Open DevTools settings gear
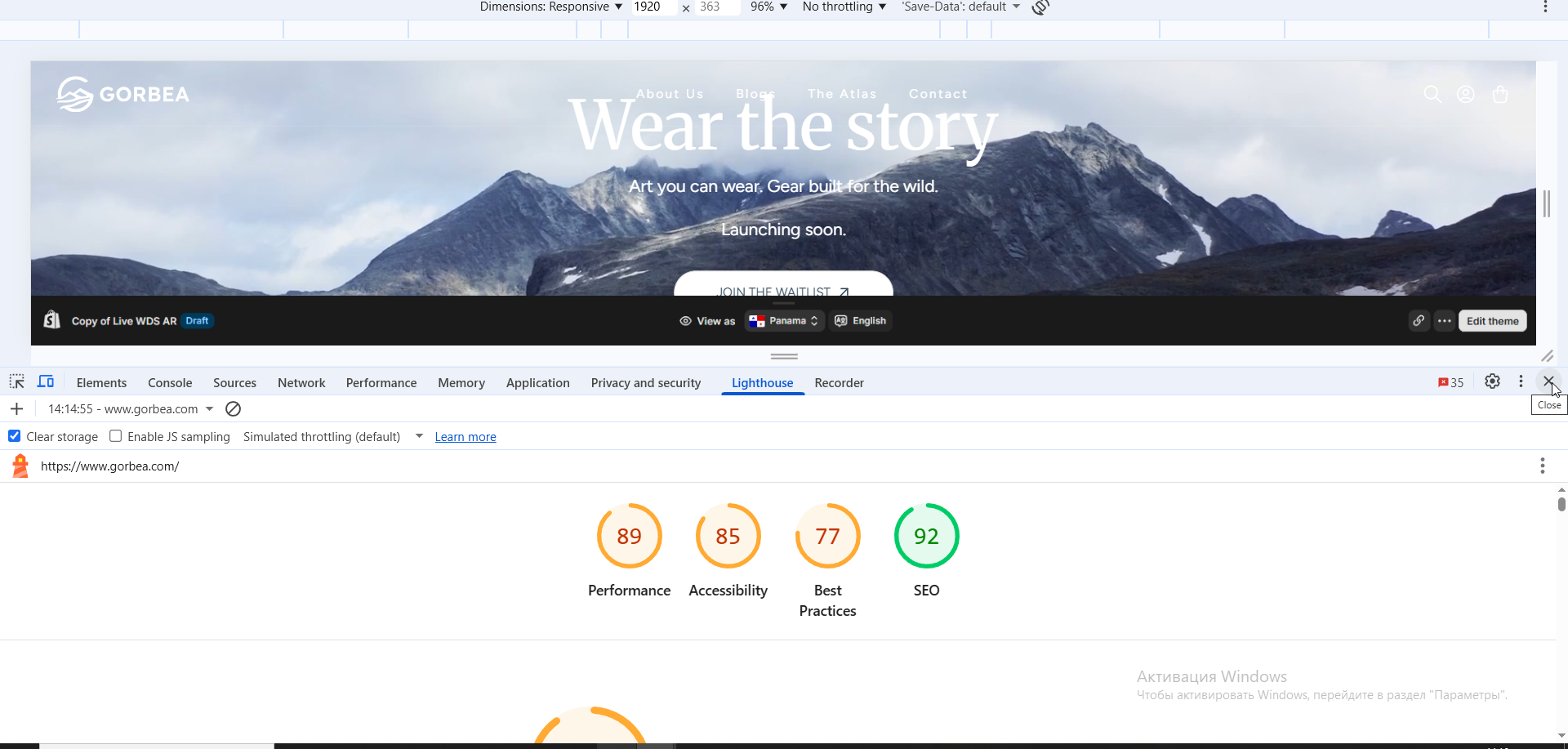1568x749 pixels. [x=1492, y=381]
